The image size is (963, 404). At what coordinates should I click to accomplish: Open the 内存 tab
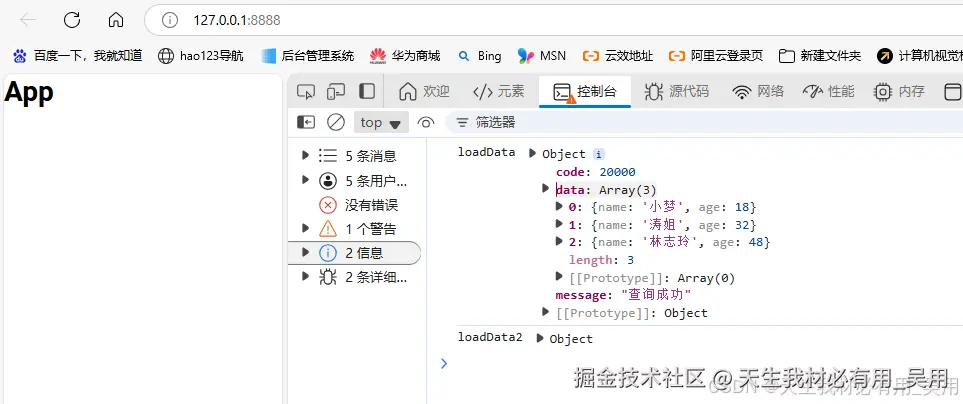(899, 91)
